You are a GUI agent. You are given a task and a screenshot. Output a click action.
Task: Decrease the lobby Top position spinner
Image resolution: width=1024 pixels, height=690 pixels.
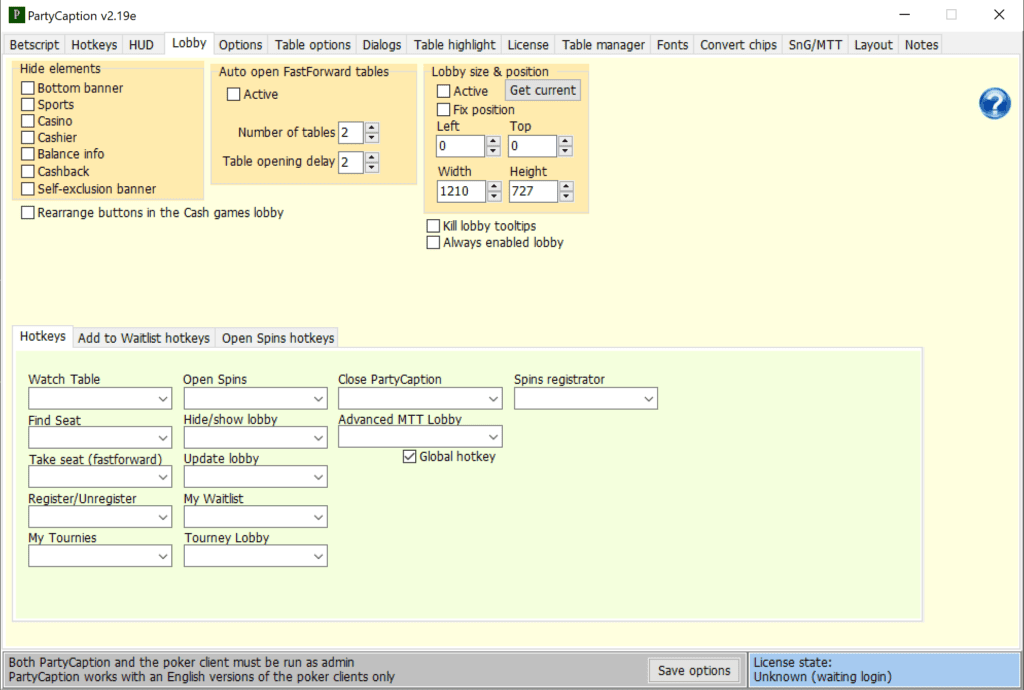(x=566, y=151)
